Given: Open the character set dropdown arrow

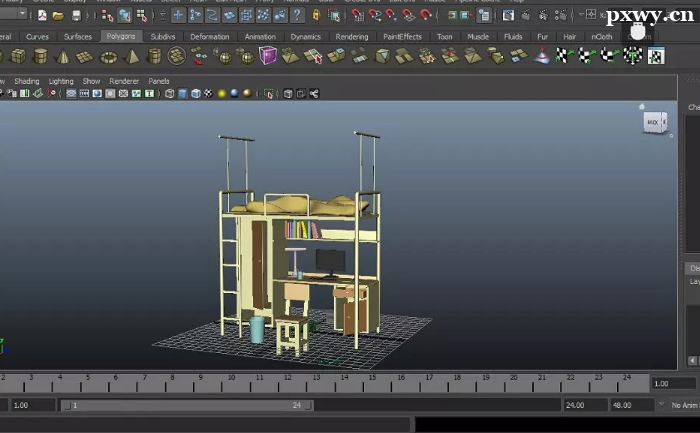Looking at the screenshot, I should [x=661, y=404].
